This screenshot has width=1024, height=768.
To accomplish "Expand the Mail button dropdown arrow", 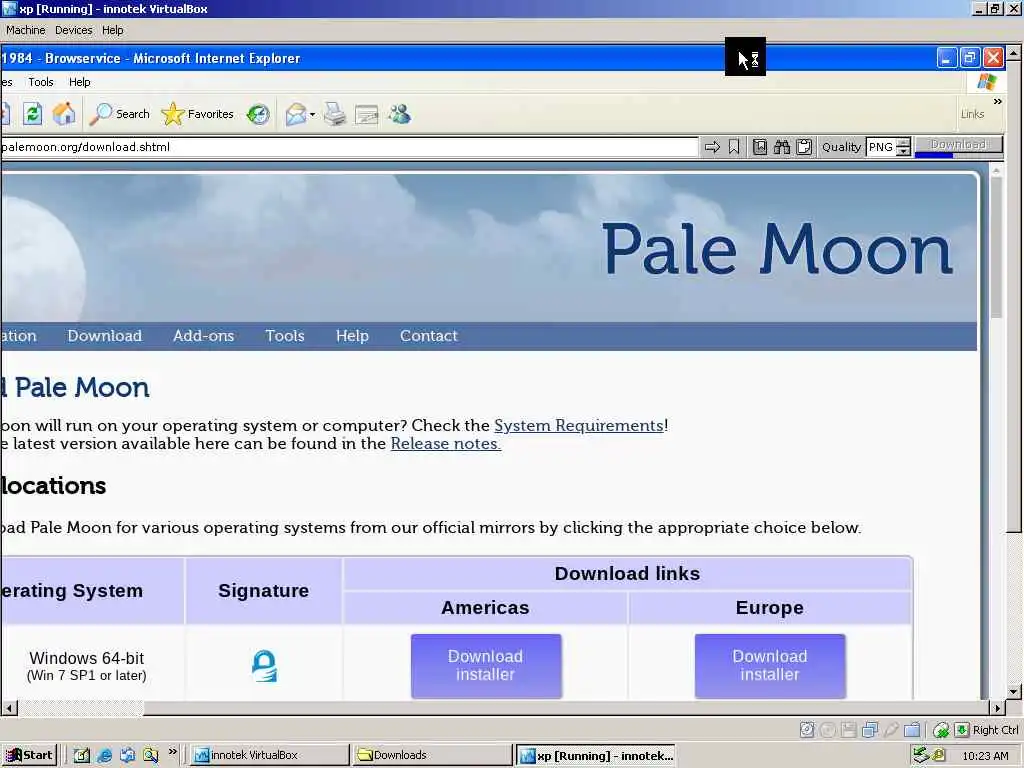I will point(312,115).
